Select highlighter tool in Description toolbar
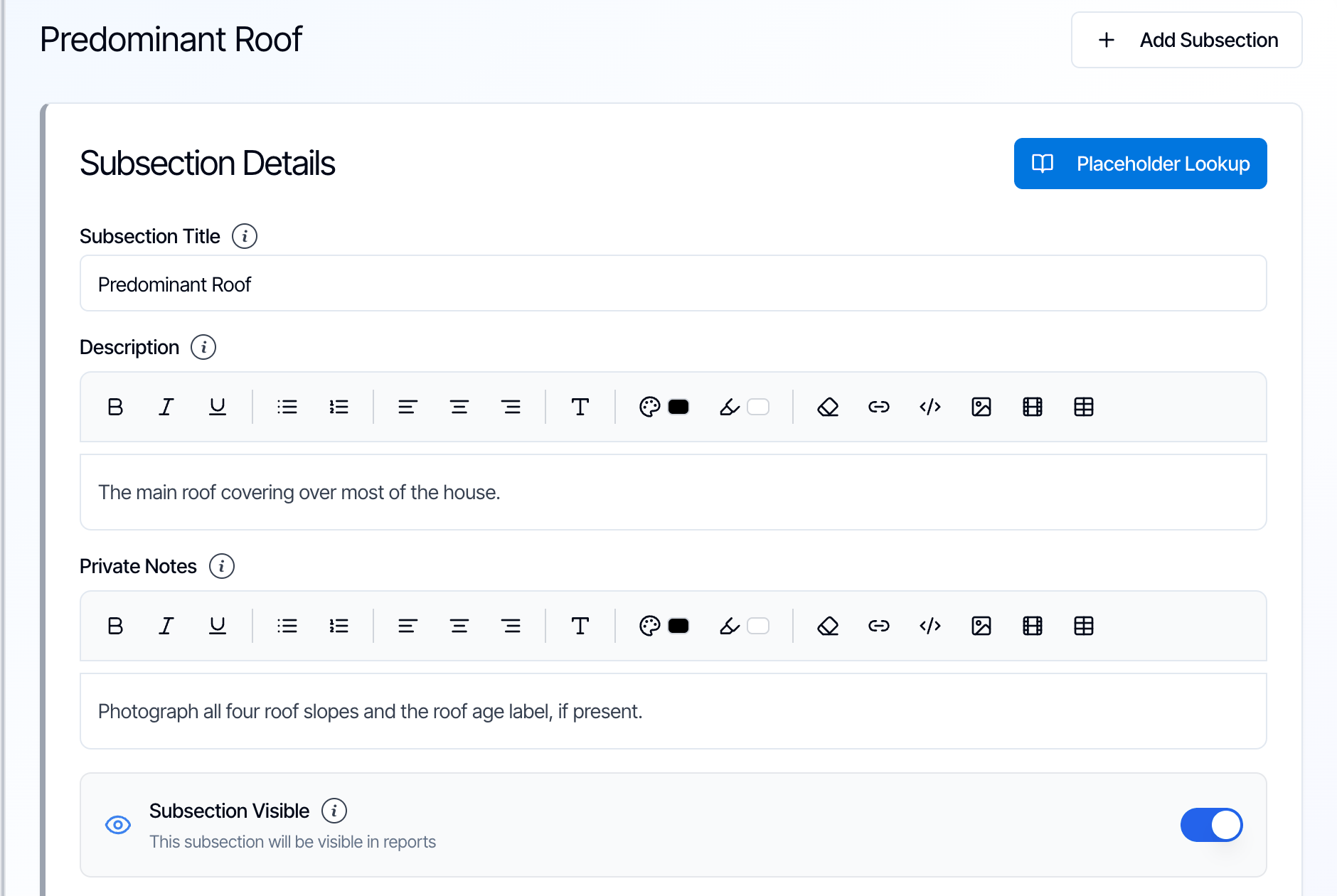 point(730,407)
